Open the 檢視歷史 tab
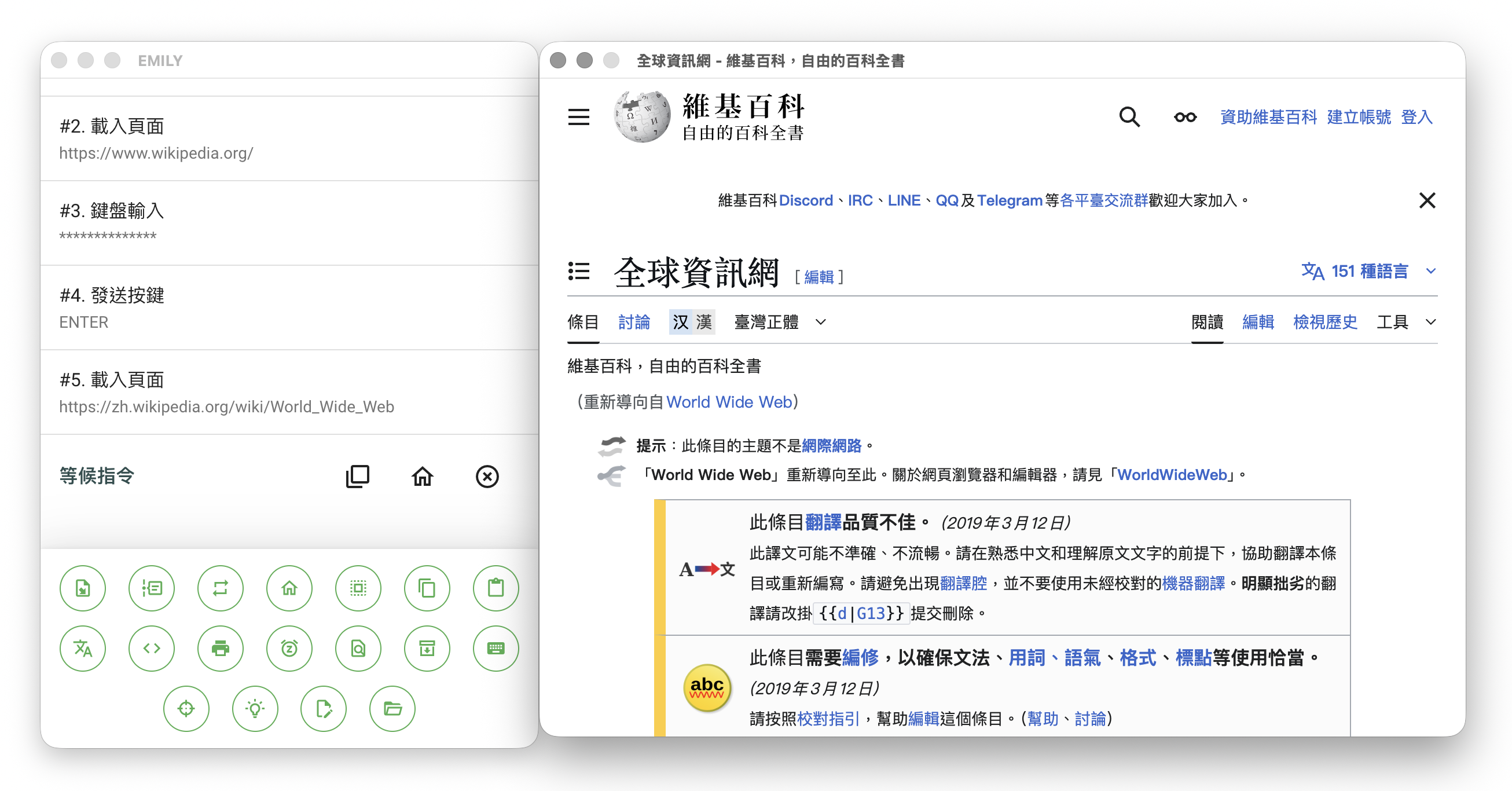 pos(1325,322)
